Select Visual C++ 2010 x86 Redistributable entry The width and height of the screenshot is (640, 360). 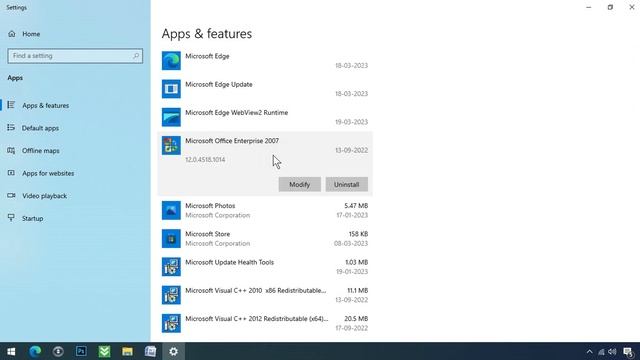(265, 295)
